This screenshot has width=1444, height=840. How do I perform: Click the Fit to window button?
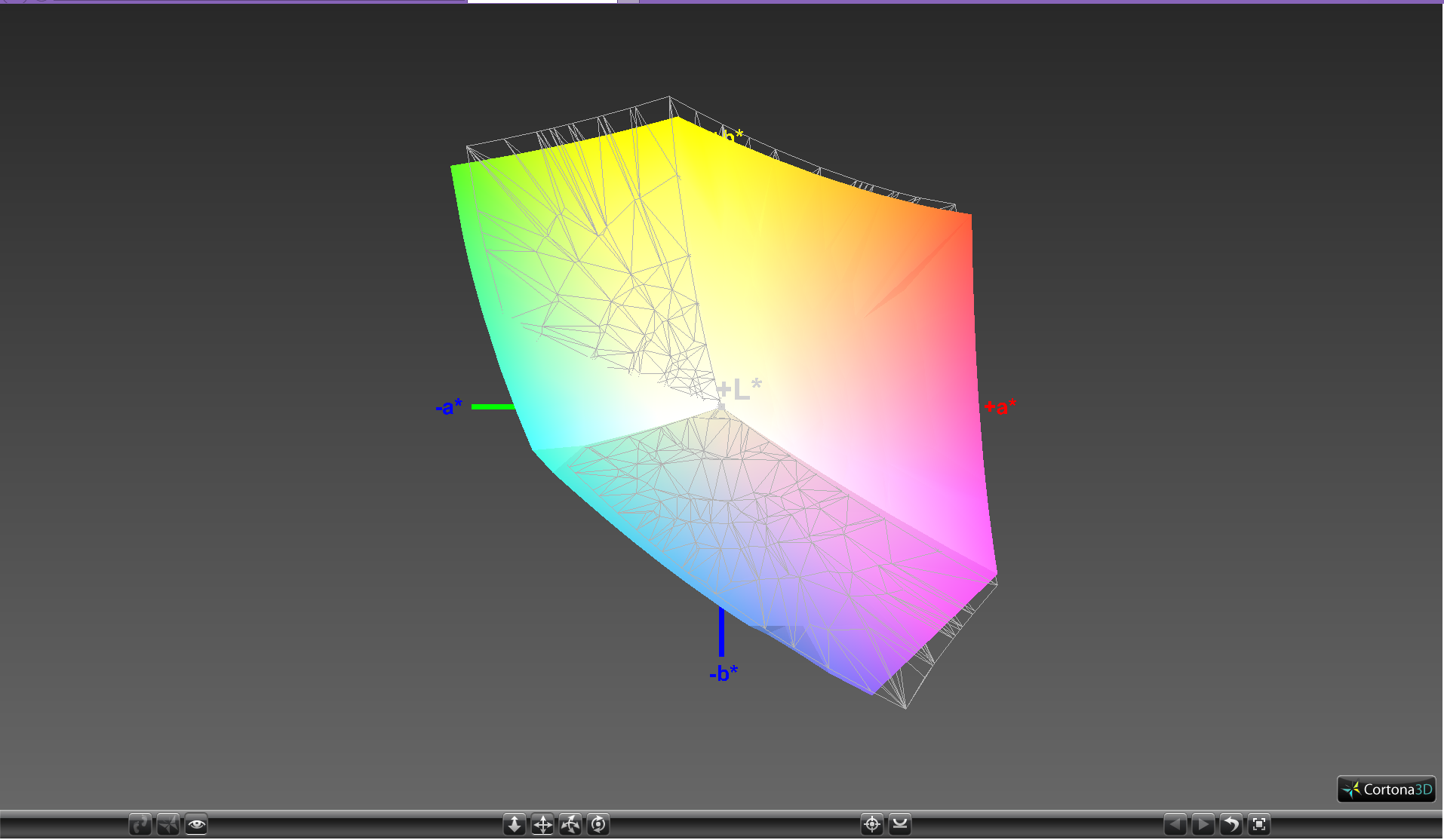coord(1259,824)
